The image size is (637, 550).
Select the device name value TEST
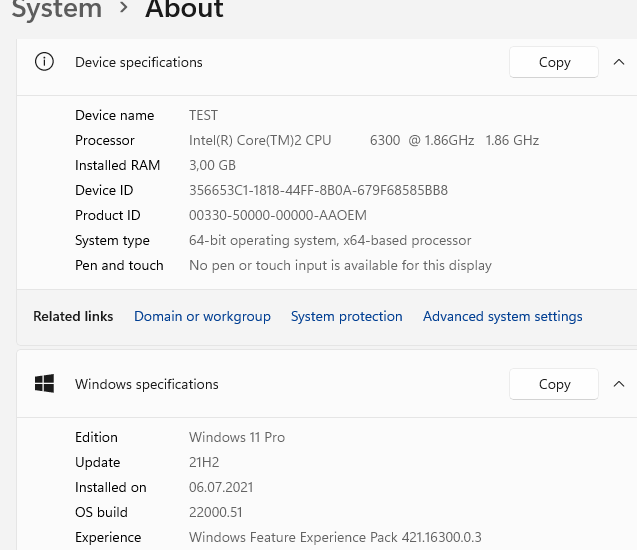[x=203, y=115]
